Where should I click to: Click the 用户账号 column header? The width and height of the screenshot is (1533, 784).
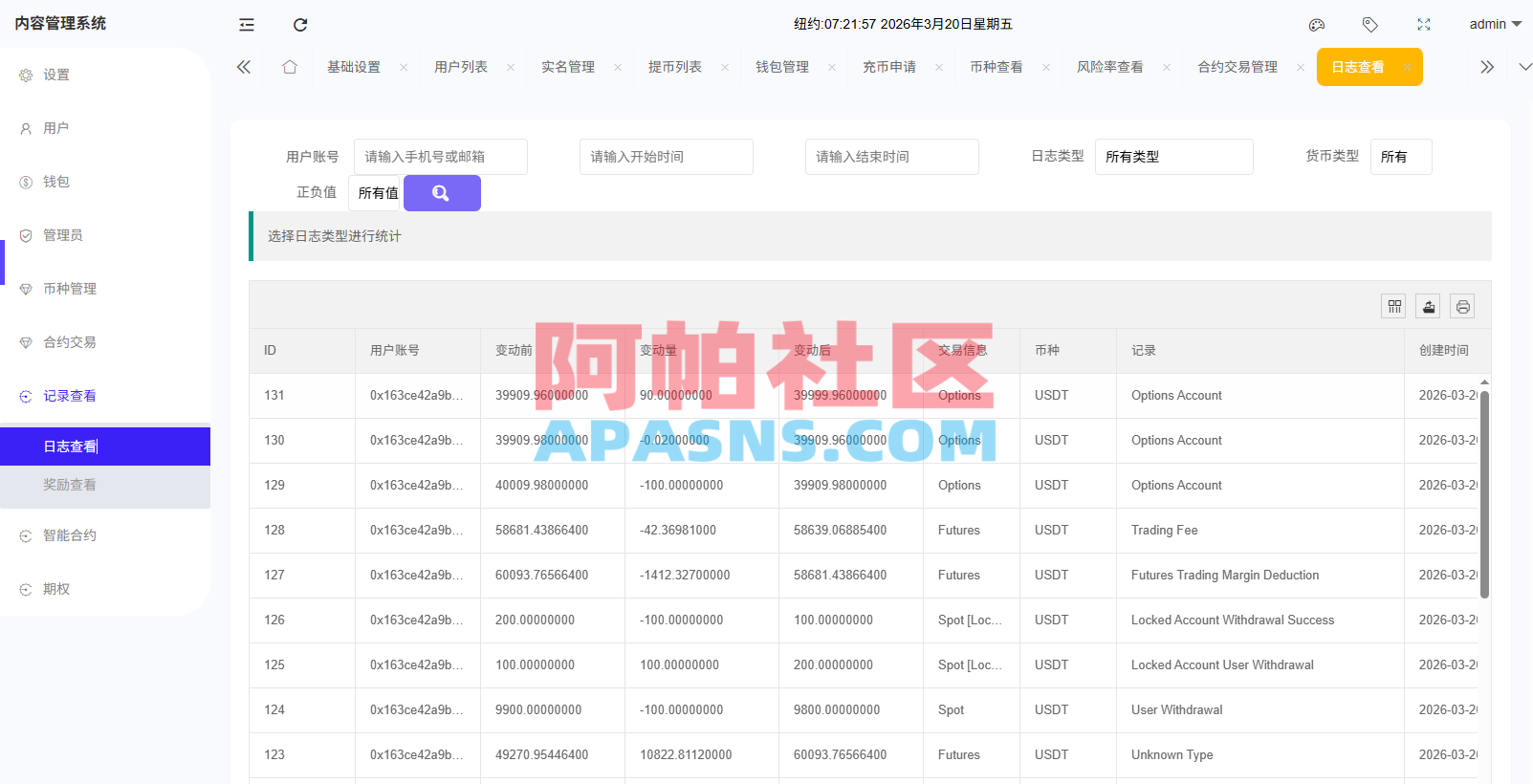[418, 351]
